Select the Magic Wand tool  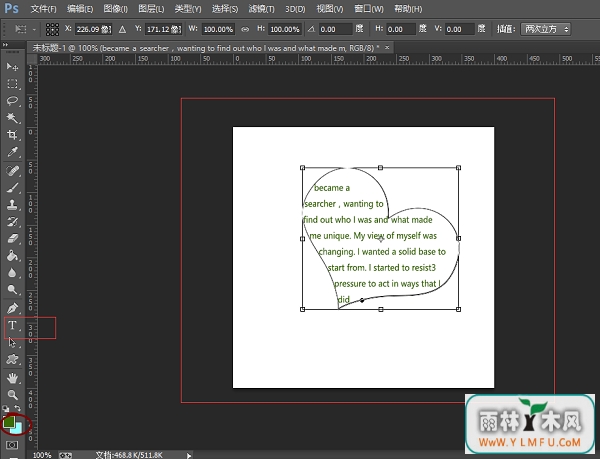[12, 117]
